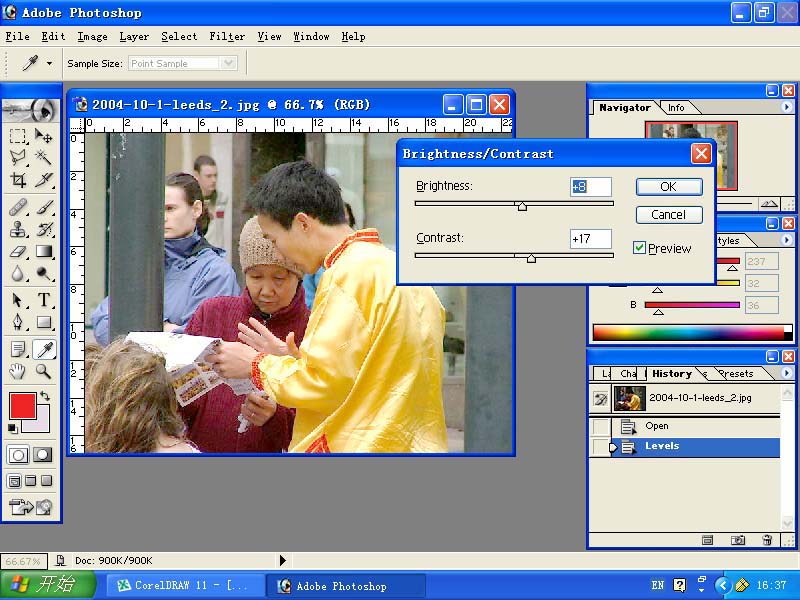Choose the Type tool
Viewport: 800px width, 600px height.
(44, 301)
